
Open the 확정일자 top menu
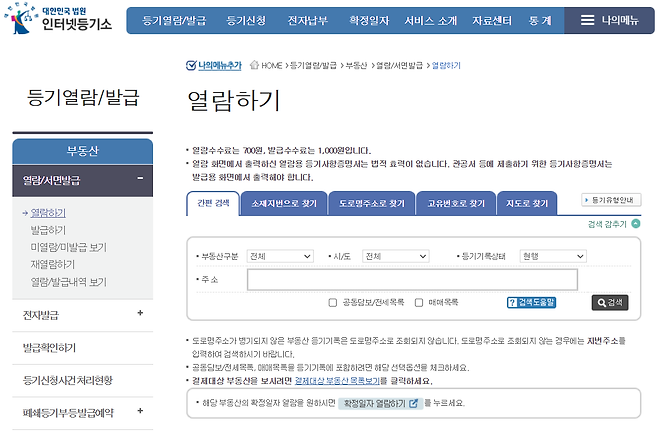(x=369, y=21)
